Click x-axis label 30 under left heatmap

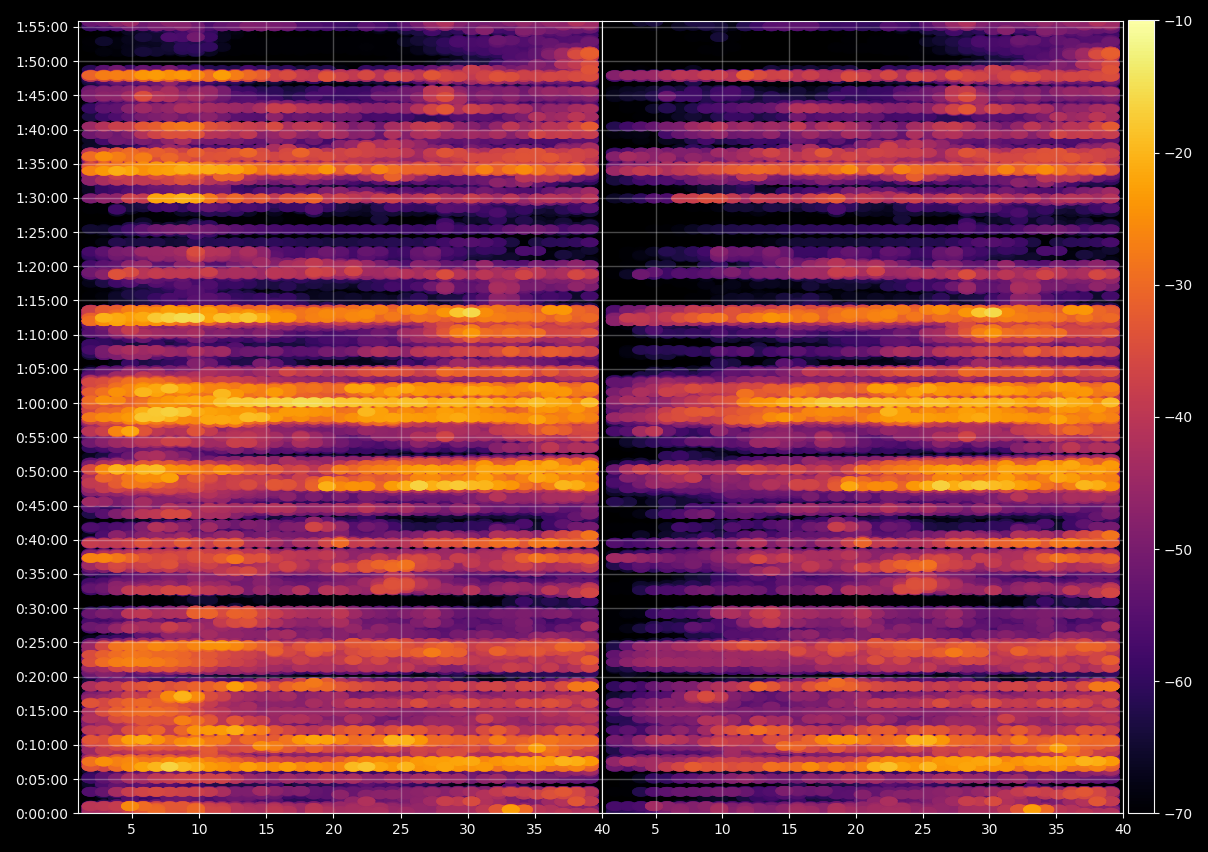point(467,830)
